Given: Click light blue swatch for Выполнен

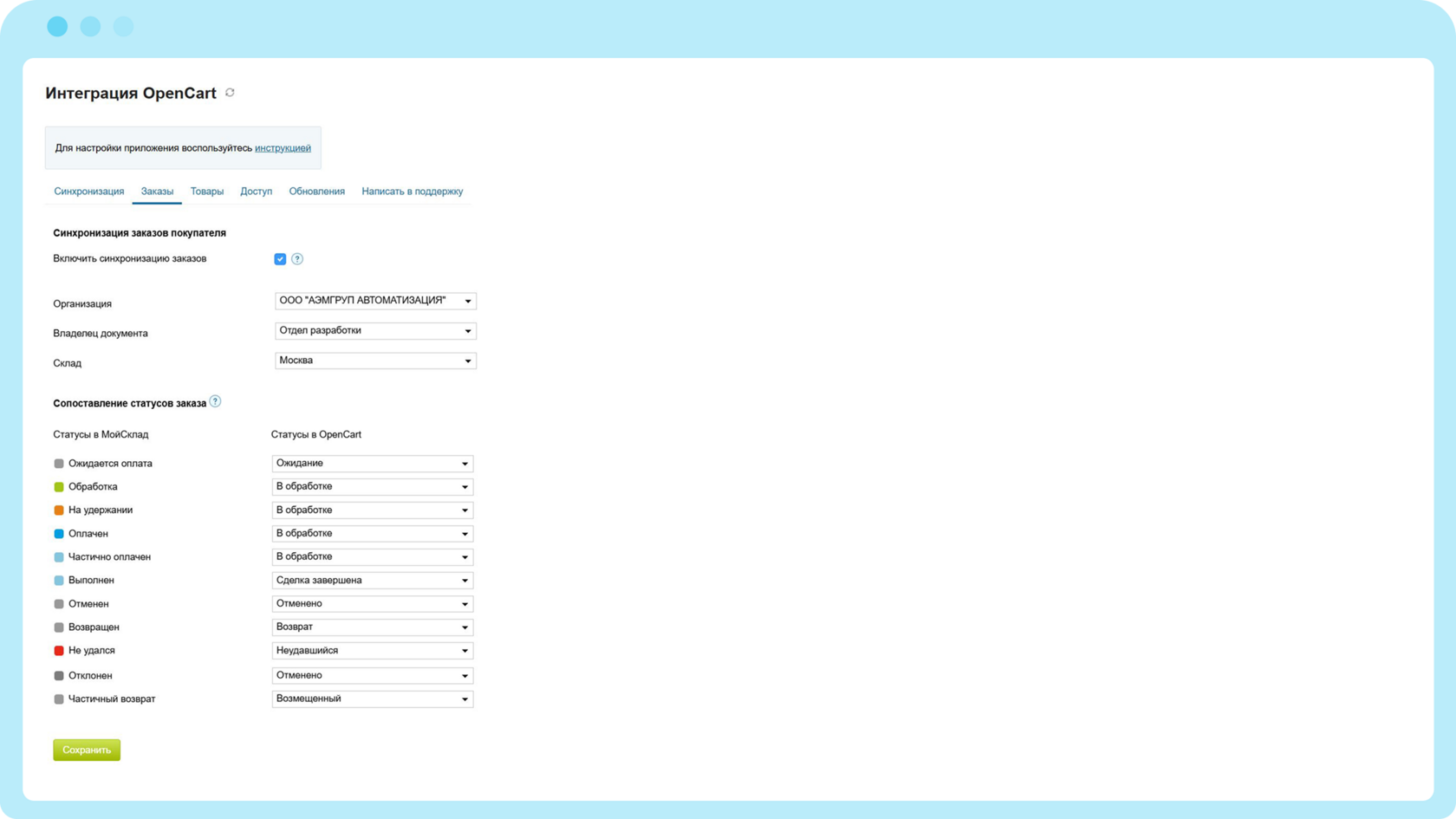Looking at the screenshot, I should point(59,581).
